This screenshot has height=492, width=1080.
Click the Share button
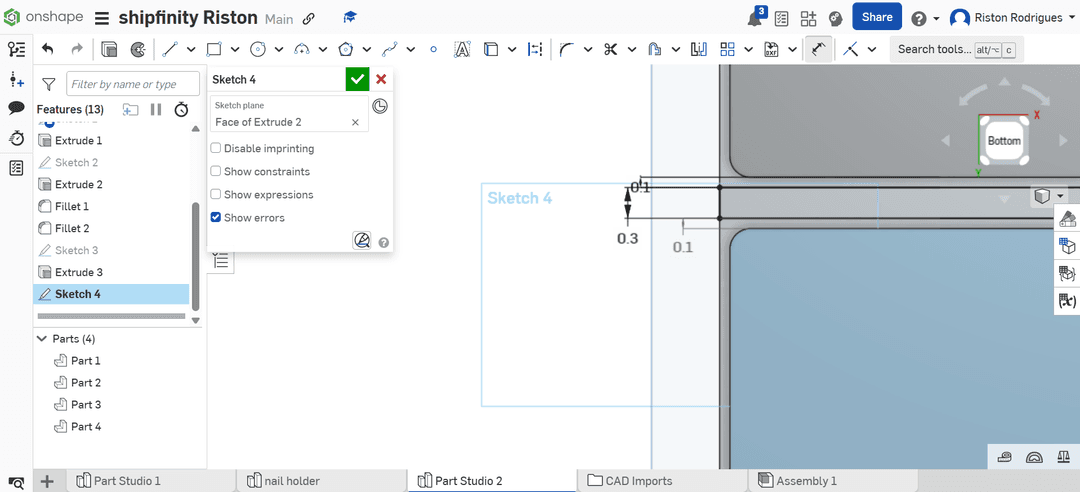[877, 17]
